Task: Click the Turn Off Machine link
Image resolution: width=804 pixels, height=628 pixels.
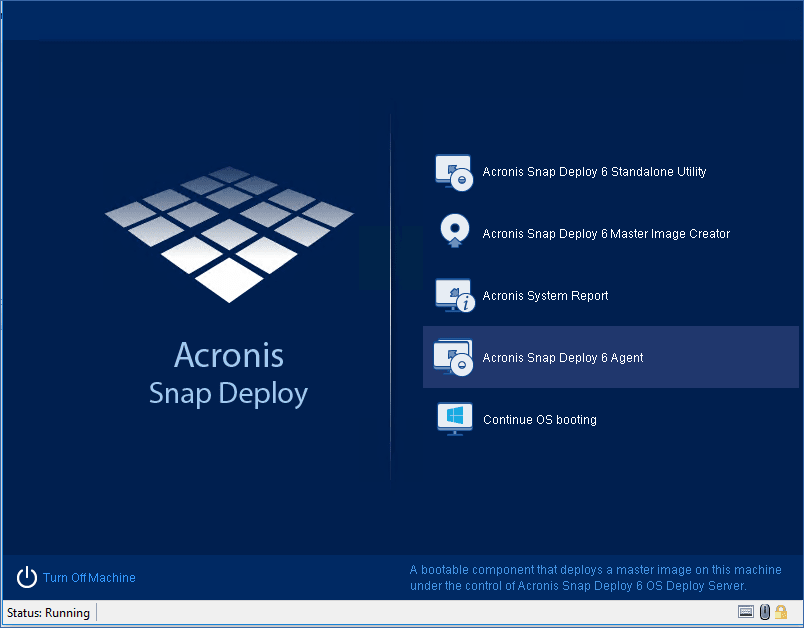Action: click(x=89, y=578)
